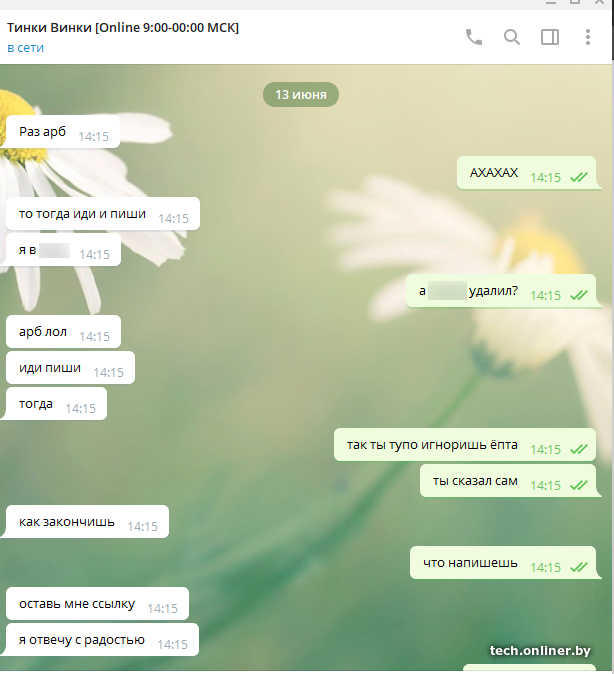This screenshot has width=614, height=674.
Task: Select the message 'так ты тупо игноришь ёпта'
Action: click(x=465, y=444)
